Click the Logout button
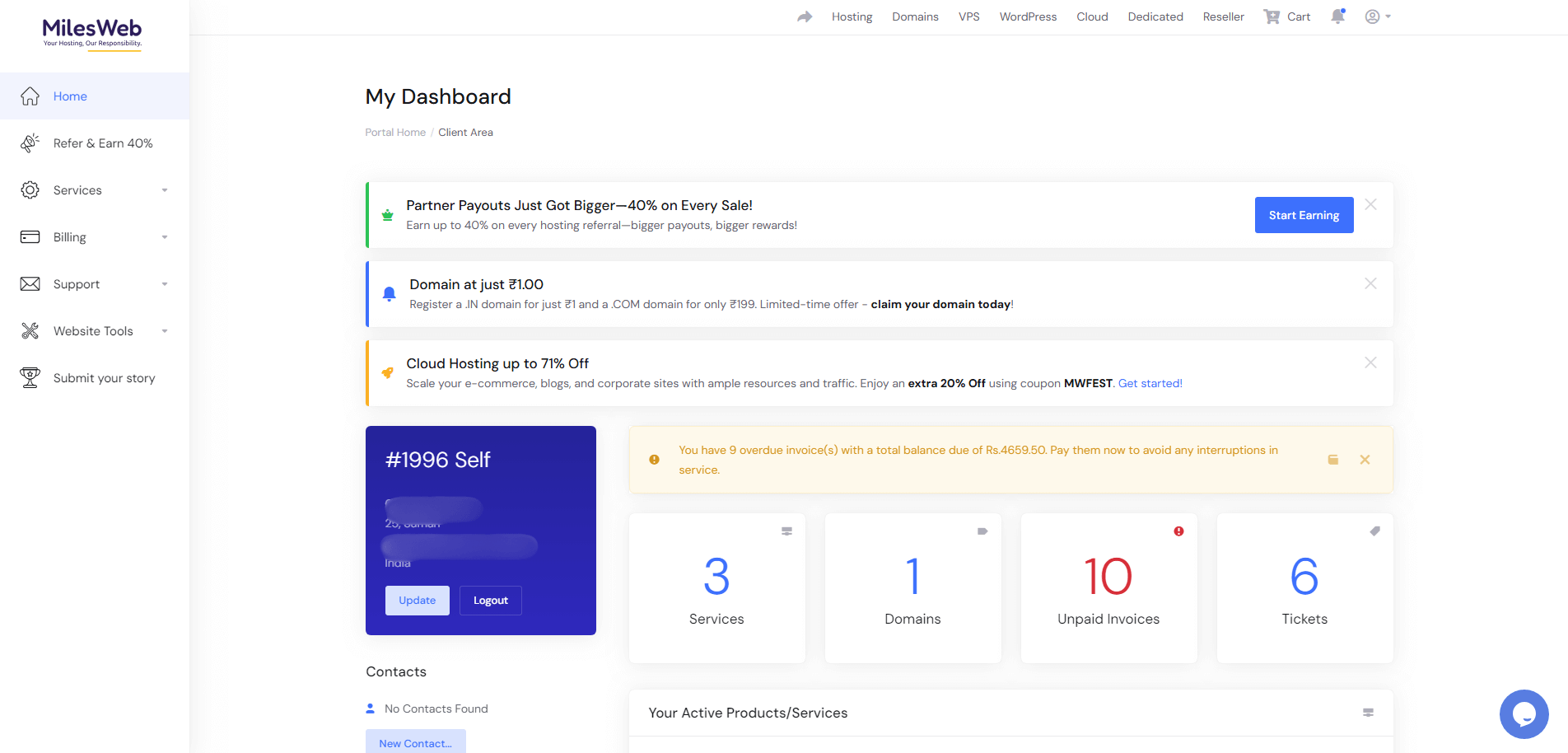This screenshot has height=753, width=1568. [x=491, y=601]
